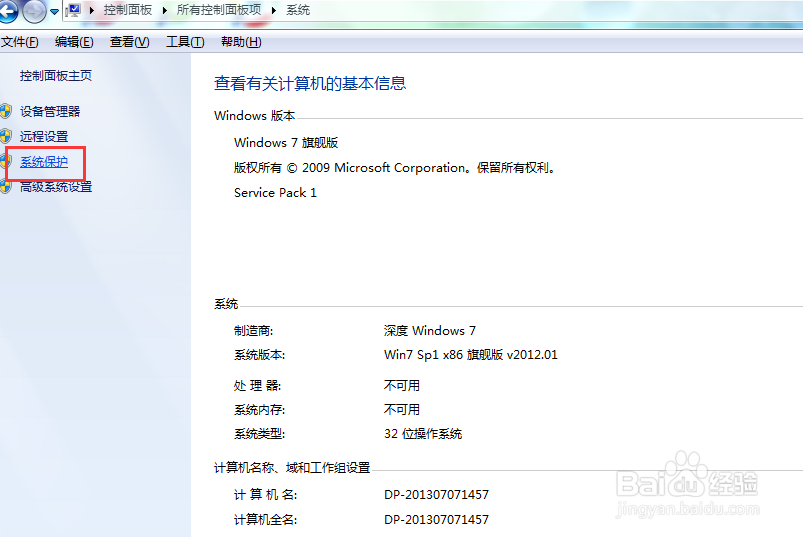Viewport: 803px width, 537px height.
Task: Click the 系统类型 label
Action: tap(260, 434)
